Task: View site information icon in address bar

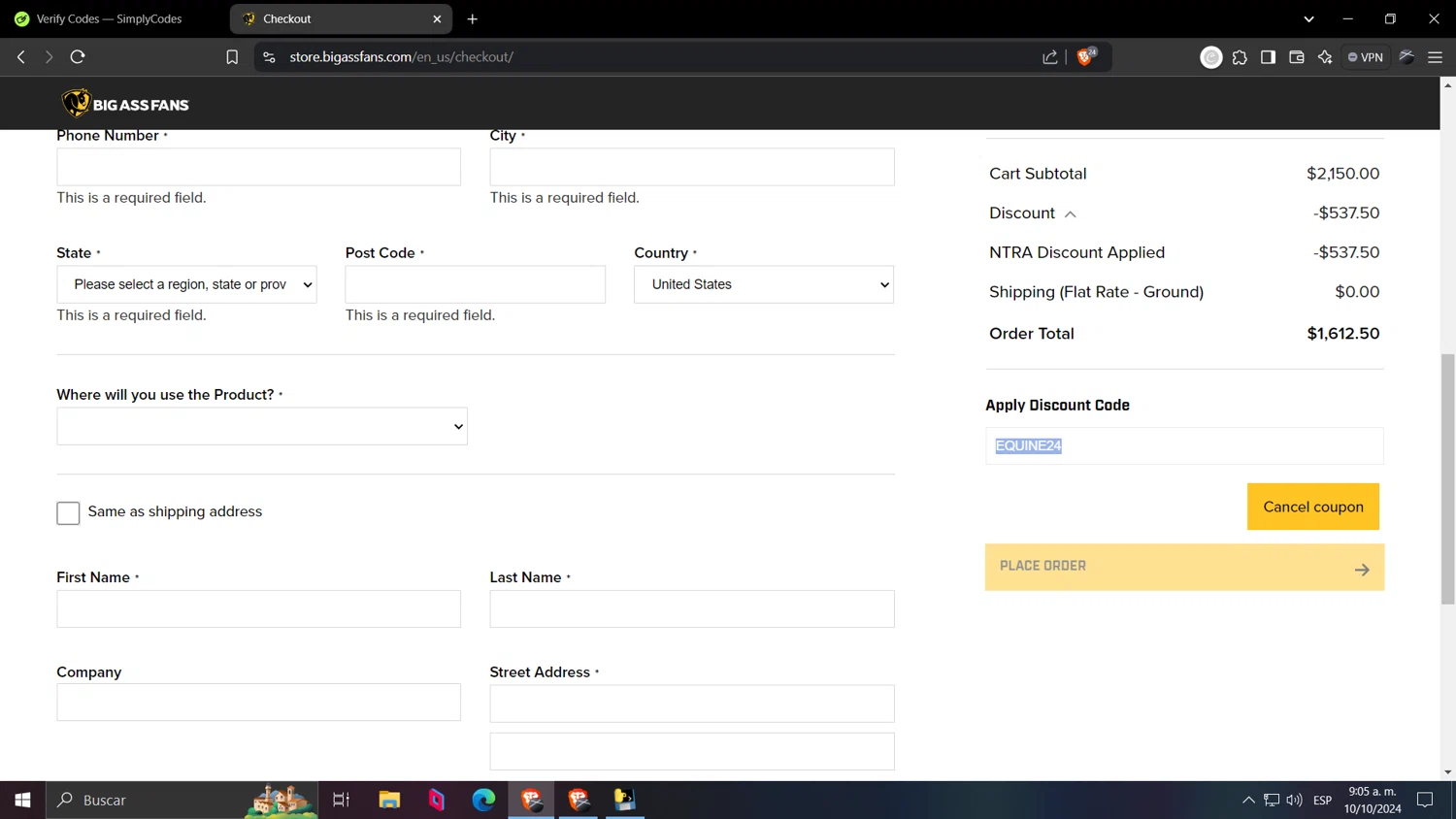Action: 270,57
